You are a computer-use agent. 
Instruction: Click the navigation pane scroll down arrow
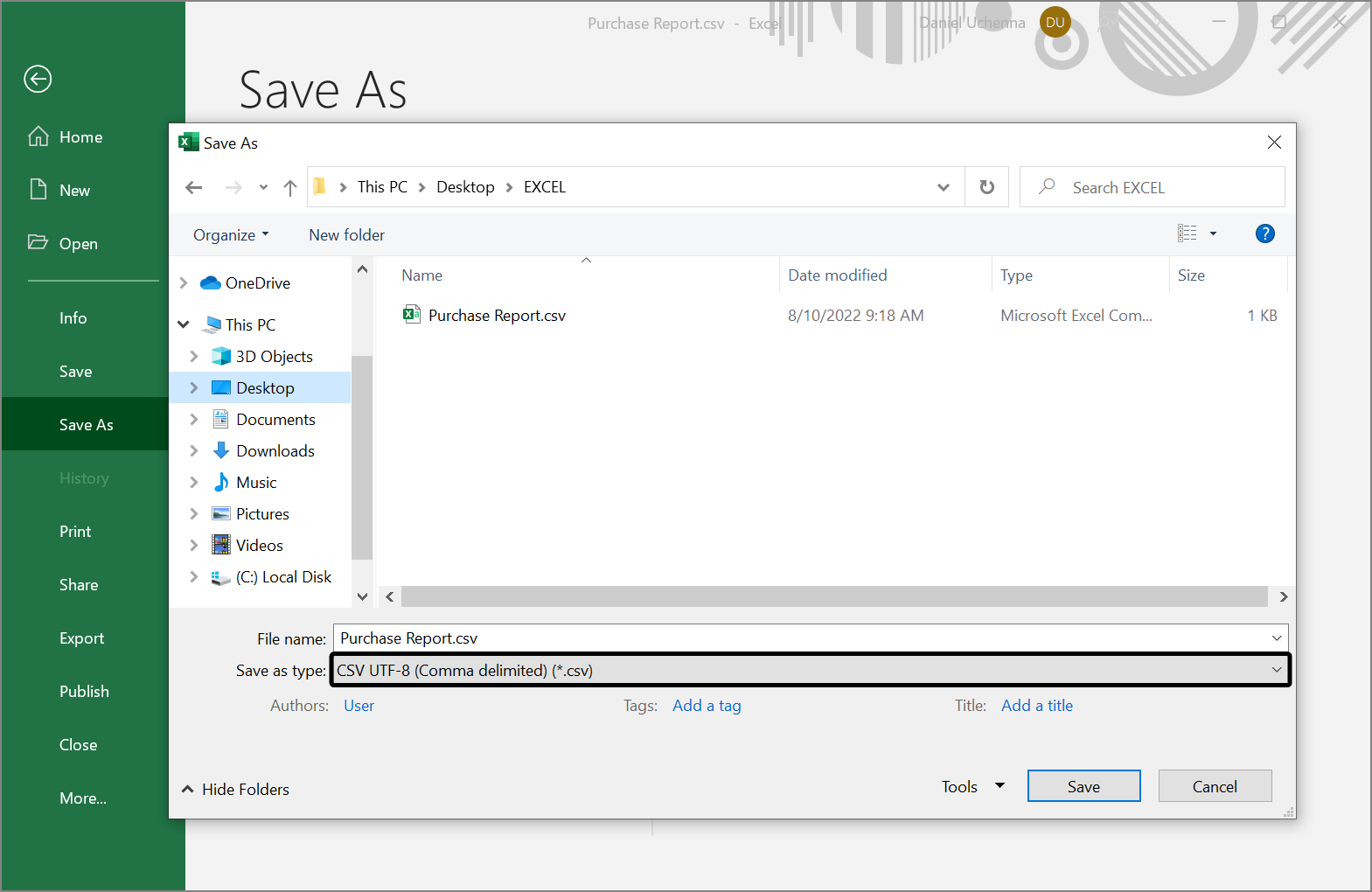362,596
